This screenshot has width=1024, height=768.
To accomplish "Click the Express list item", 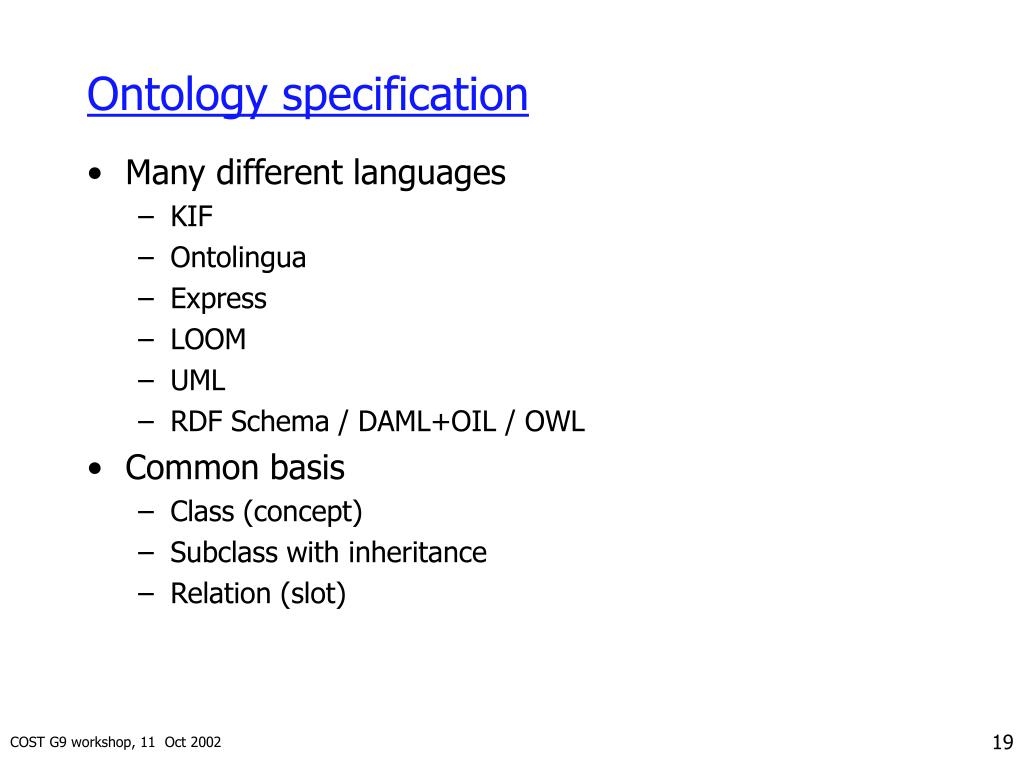I will pos(218,299).
